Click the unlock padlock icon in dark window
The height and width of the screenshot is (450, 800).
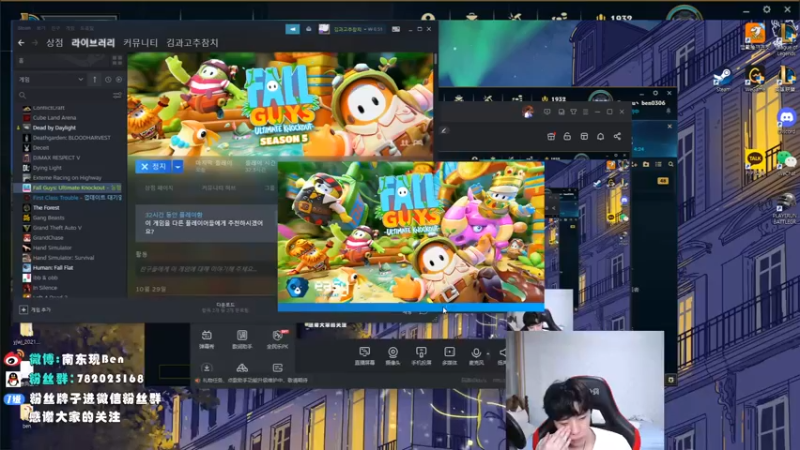(x=567, y=136)
